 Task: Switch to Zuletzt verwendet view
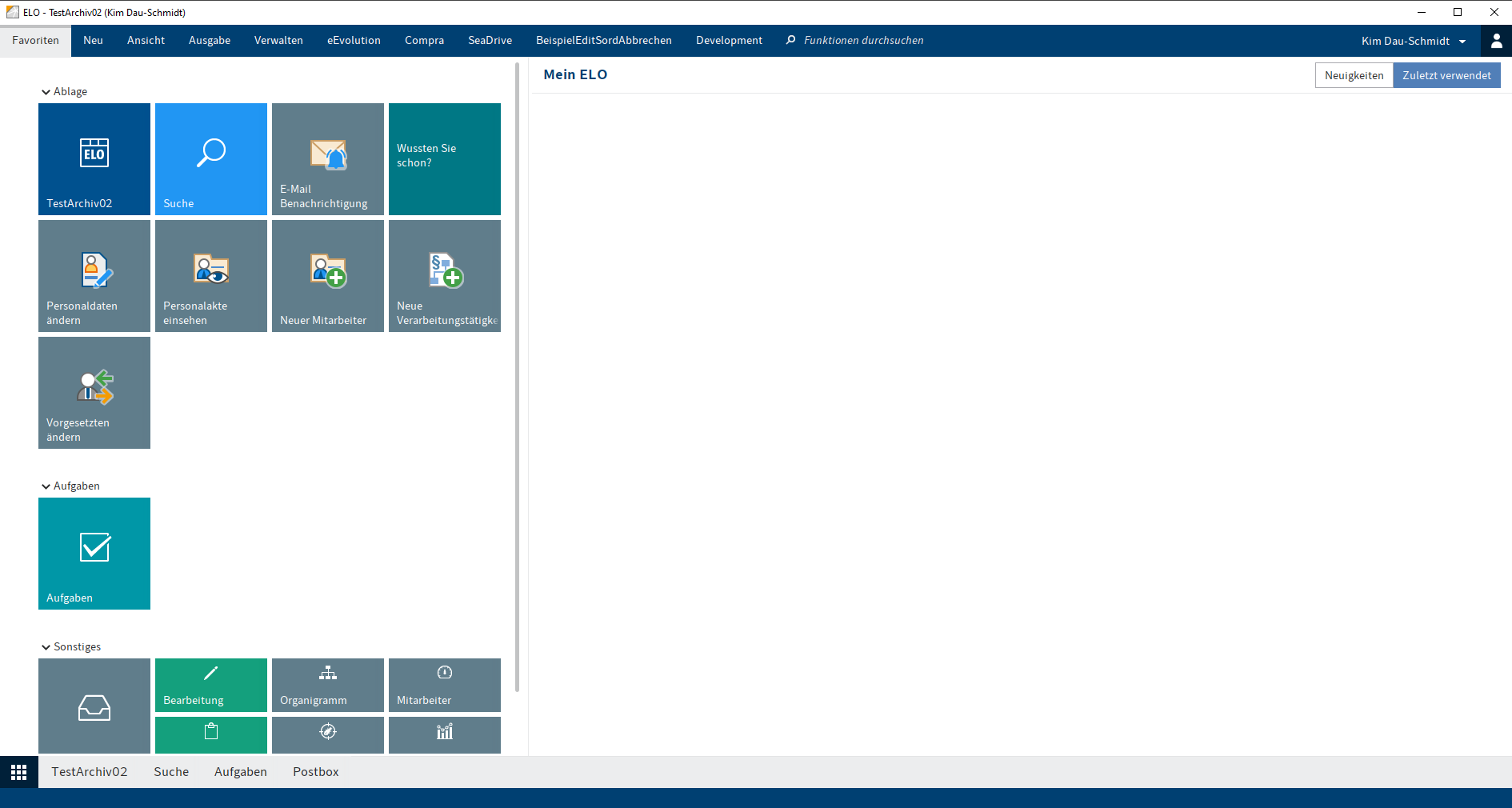[x=1446, y=75]
